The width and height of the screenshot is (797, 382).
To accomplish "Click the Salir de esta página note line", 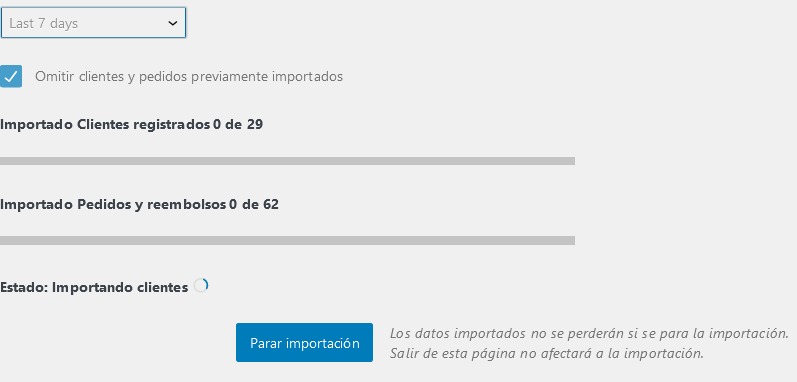I will [x=547, y=353].
